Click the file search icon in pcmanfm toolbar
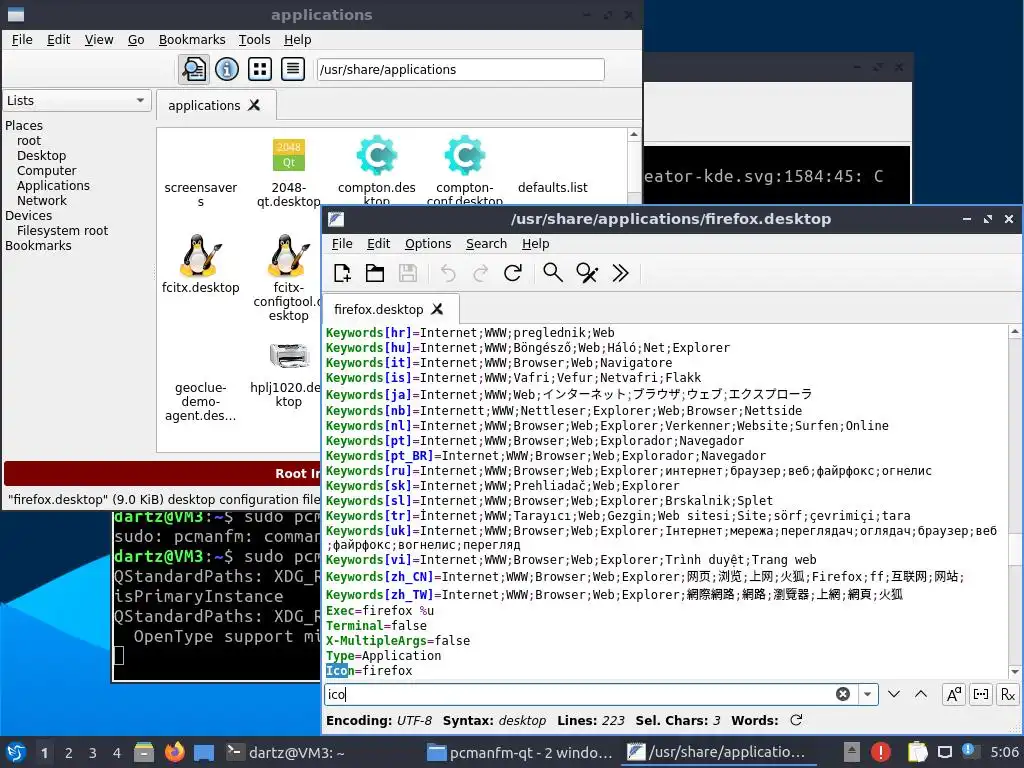This screenshot has height=768, width=1024. pyautogui.click(x=193, y=69)
